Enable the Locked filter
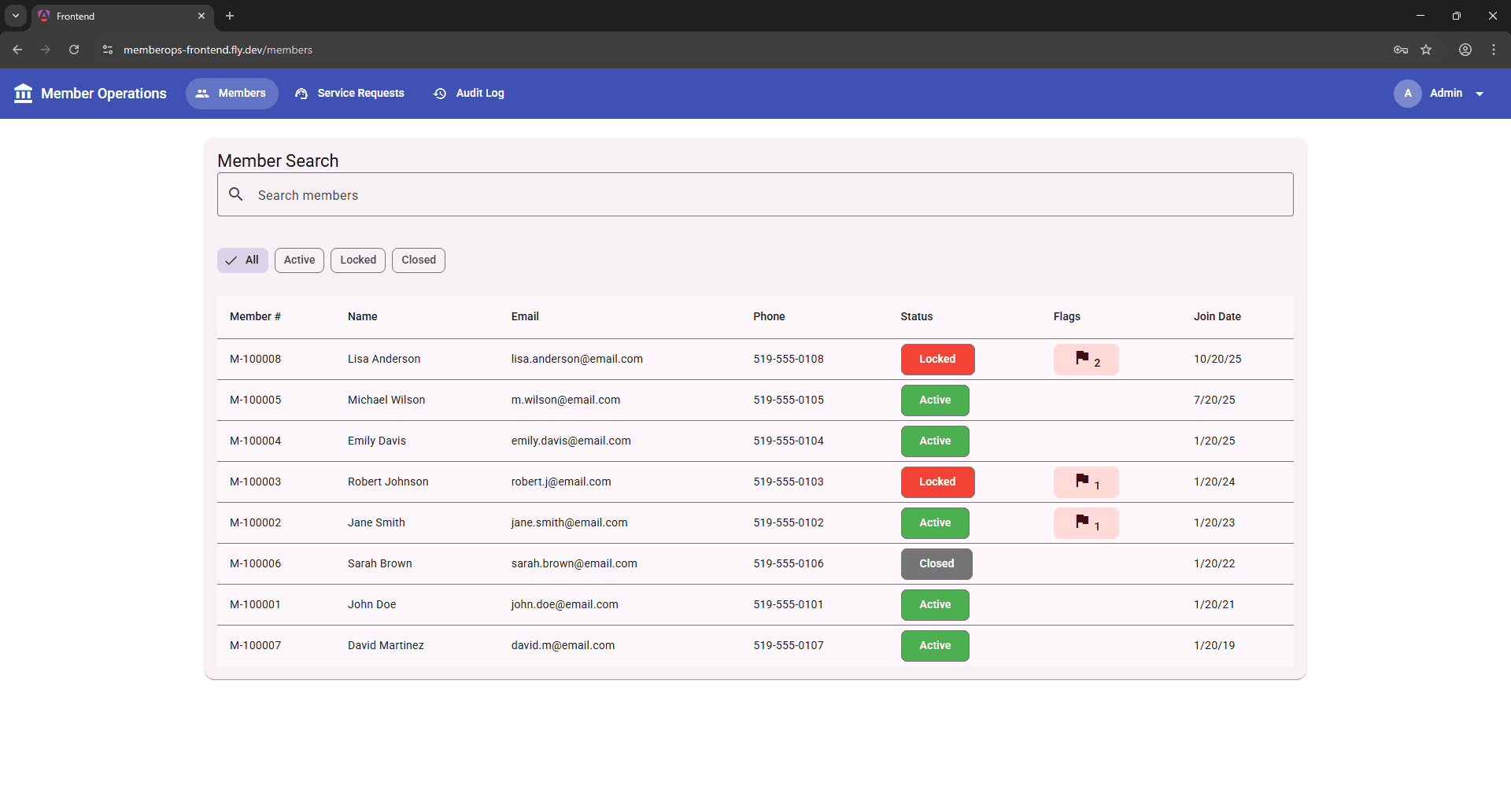The width and height of the screenshot is (1511, 812). pos(357,260)
